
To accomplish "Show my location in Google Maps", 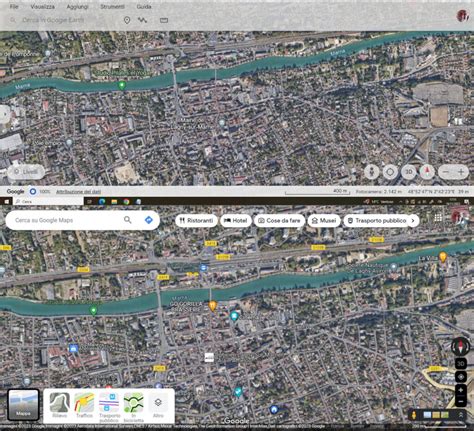I will coord(461,377).
